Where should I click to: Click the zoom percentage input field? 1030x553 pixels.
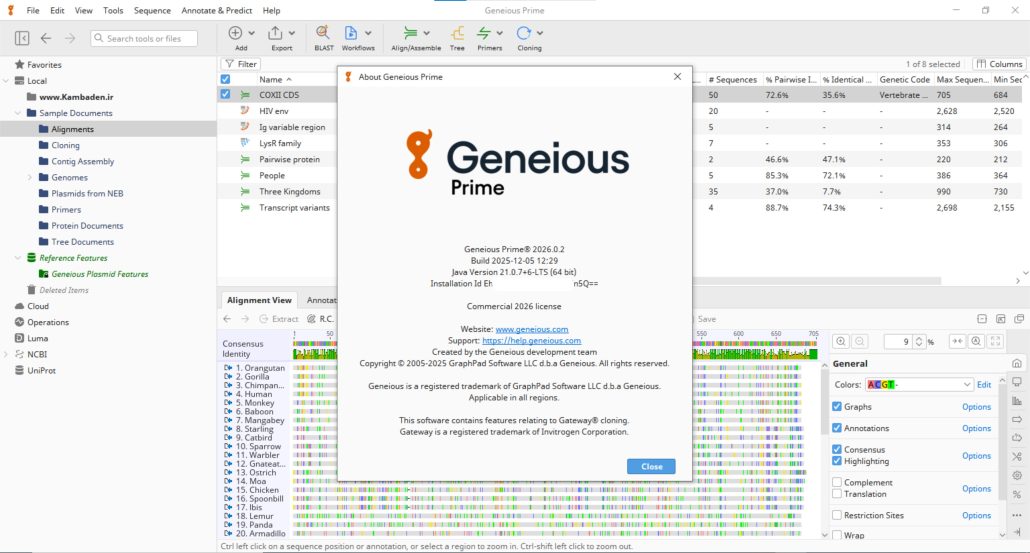899,342
